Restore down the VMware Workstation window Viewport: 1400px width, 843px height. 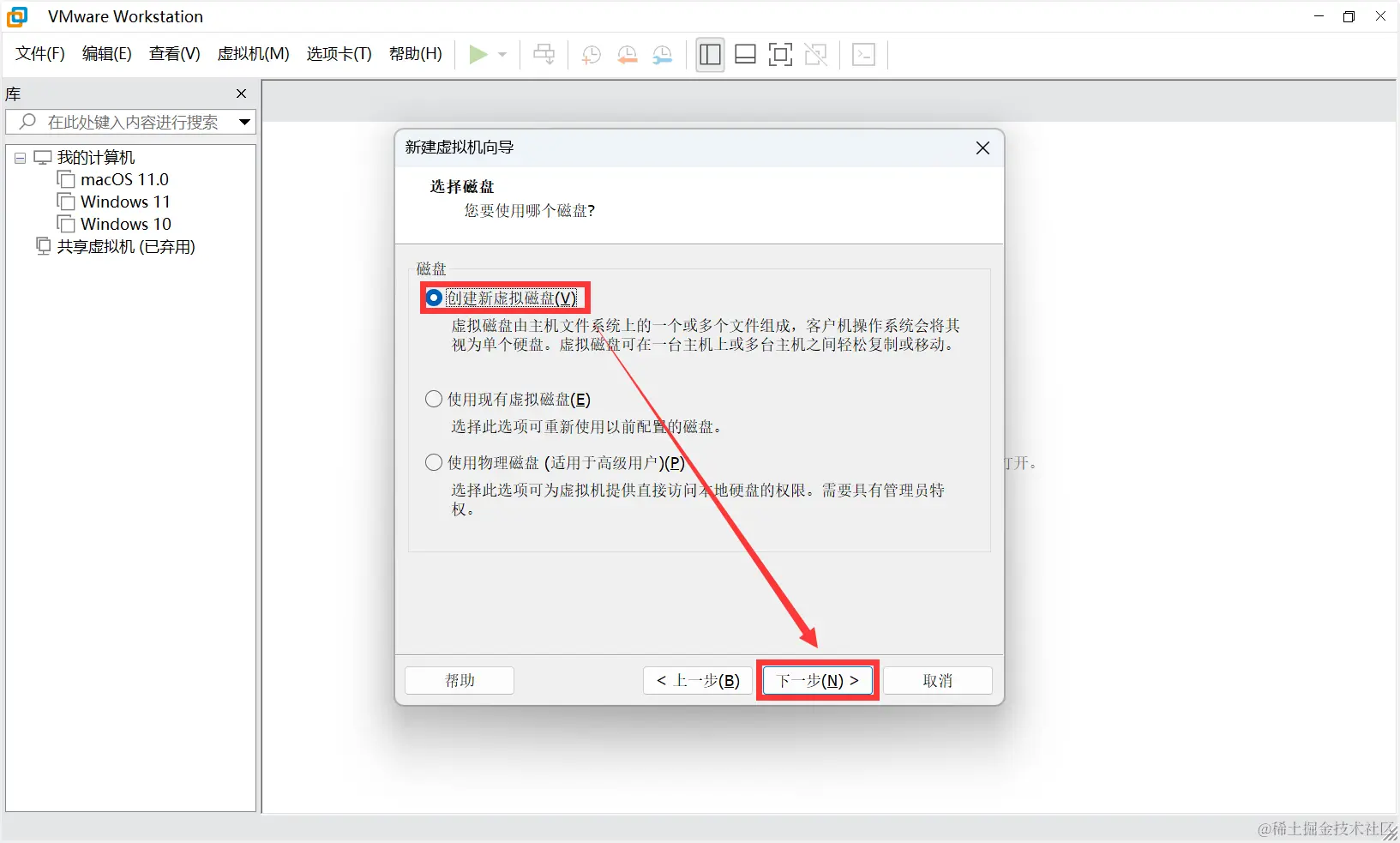tap(1349, 16)
